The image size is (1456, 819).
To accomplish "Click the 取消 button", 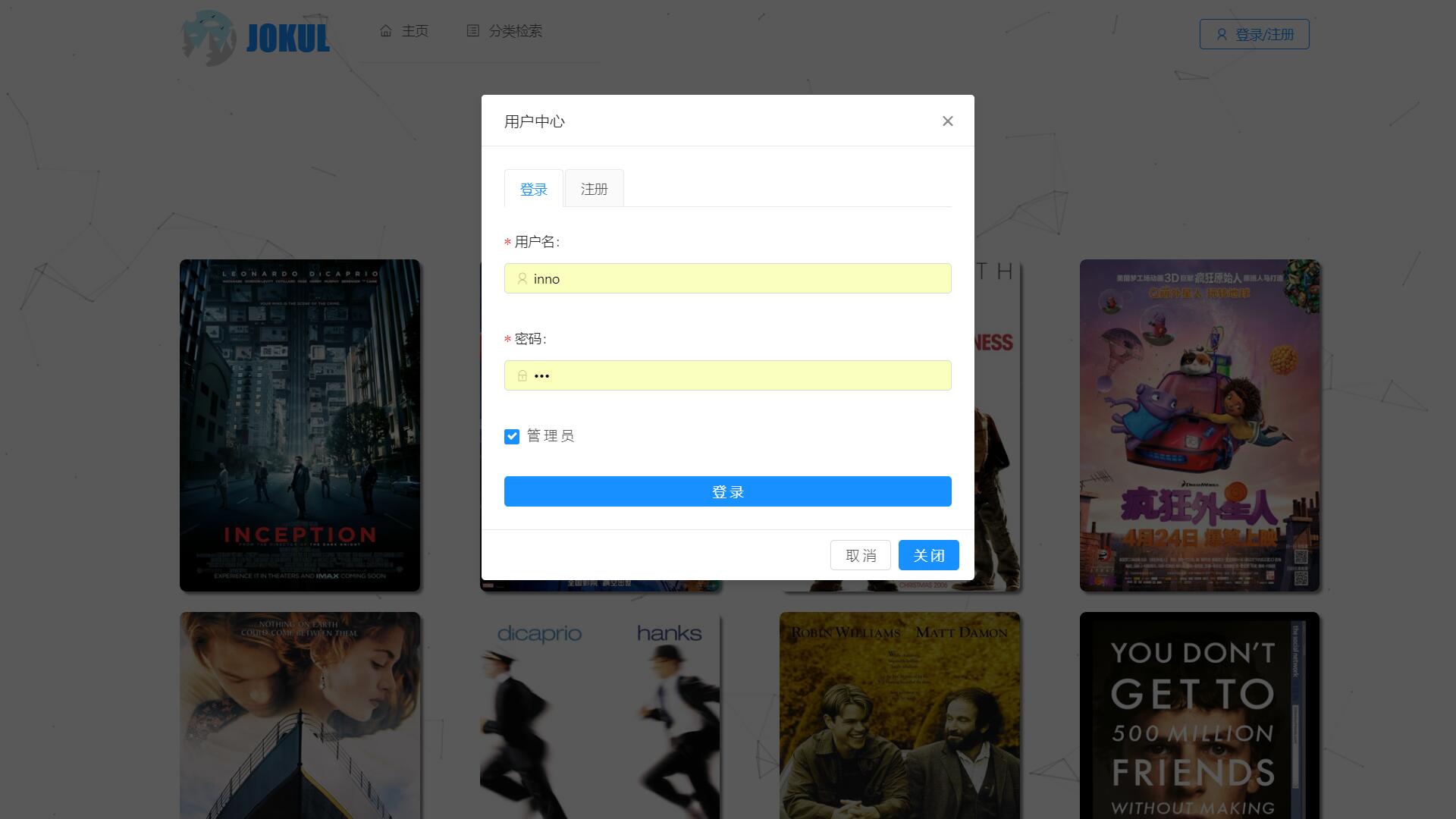I will tap(860, 555).
